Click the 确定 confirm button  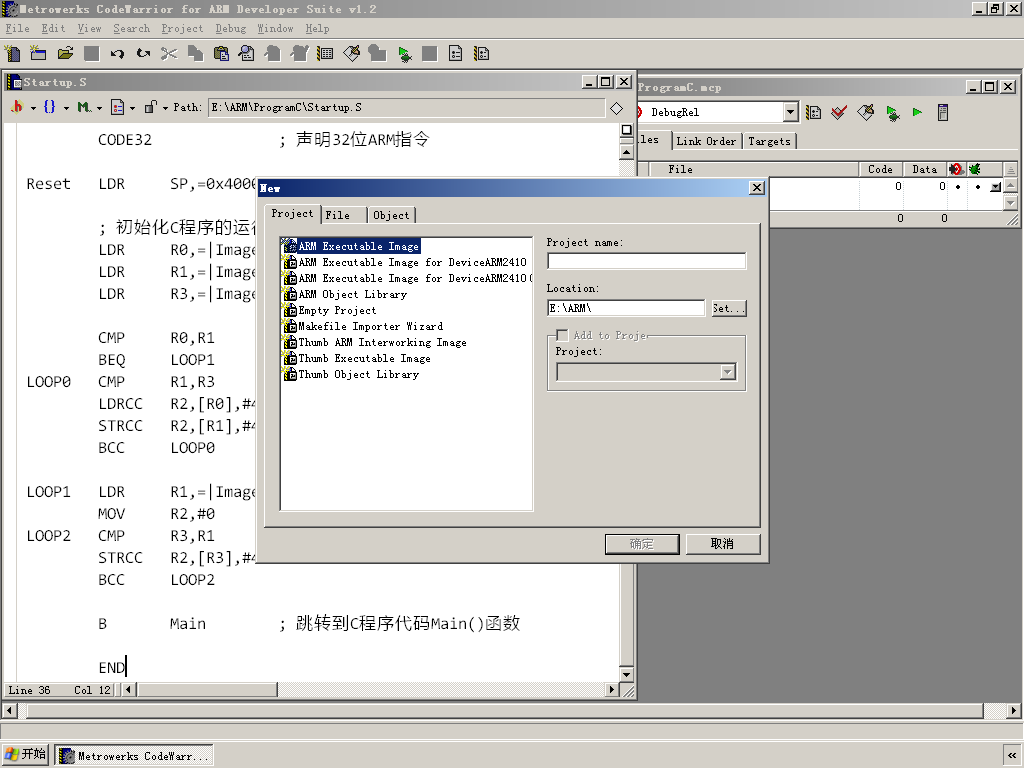pos(642,544)
